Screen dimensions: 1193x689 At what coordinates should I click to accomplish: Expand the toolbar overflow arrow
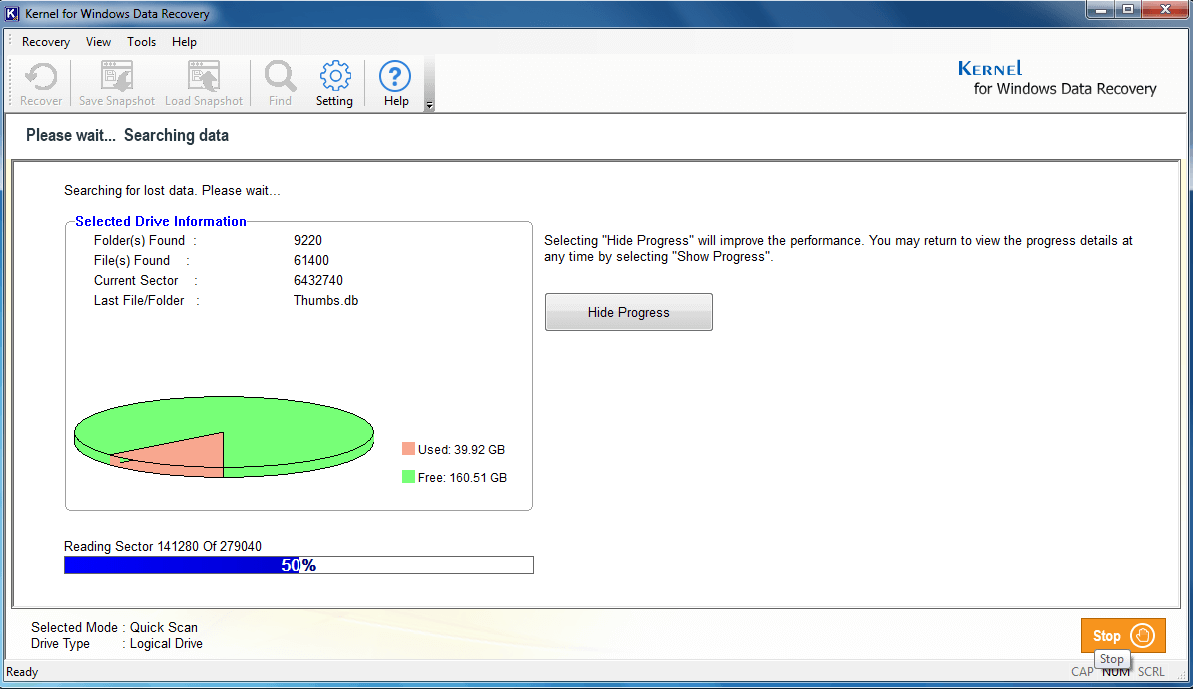(429, 105)
